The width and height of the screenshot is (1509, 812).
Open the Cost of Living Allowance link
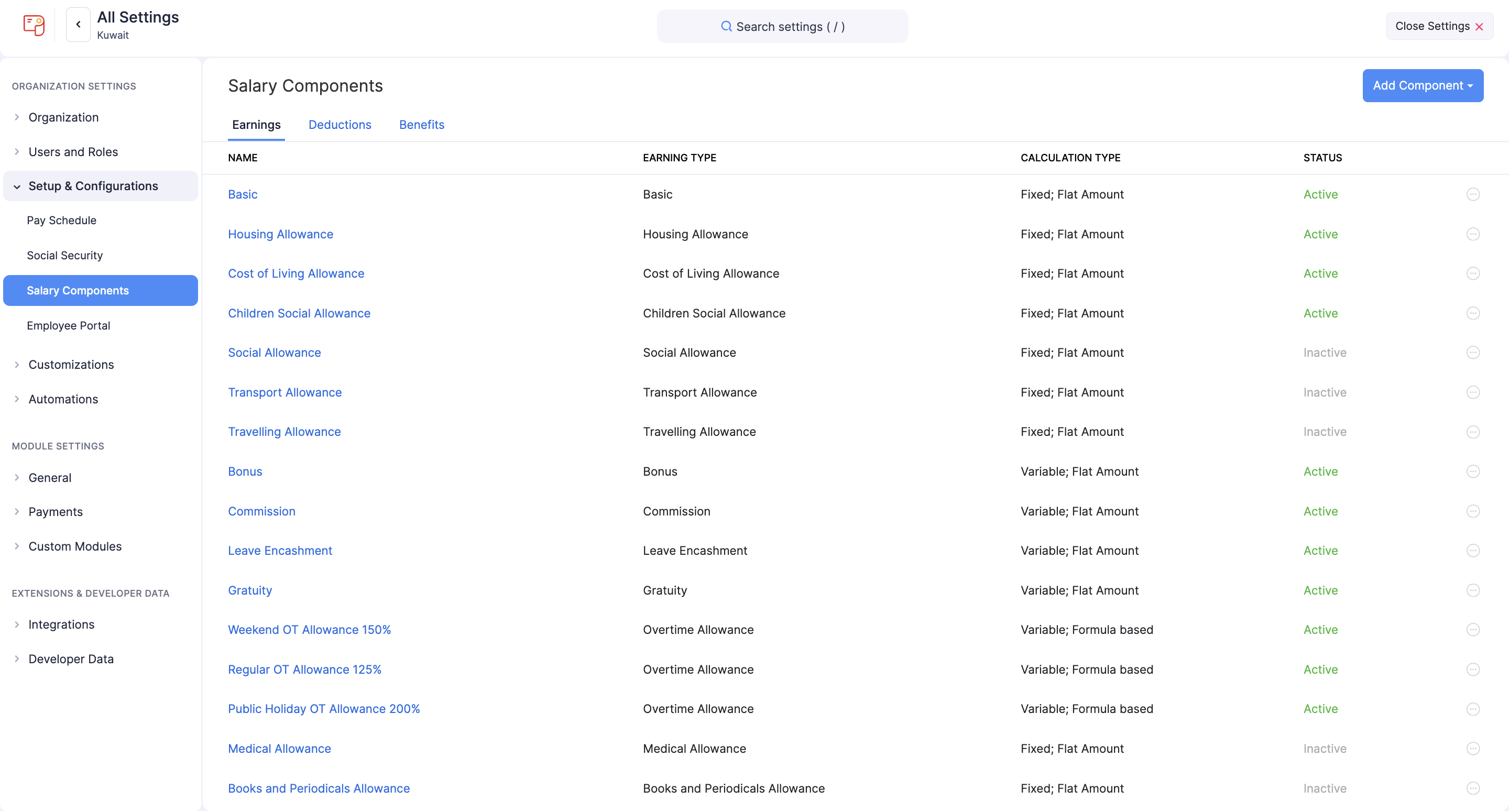click(296, 273)
